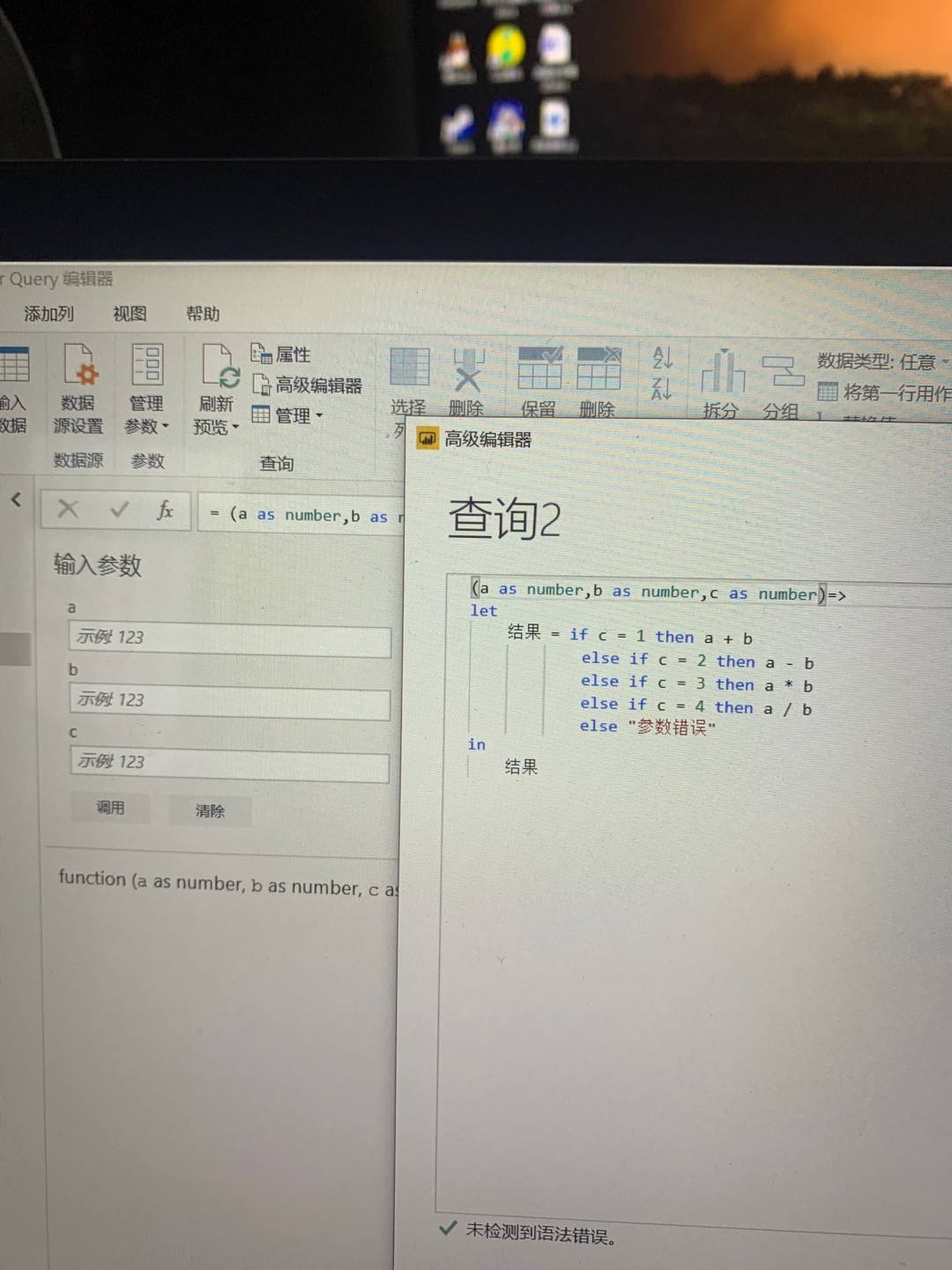Image resolution: width=952 pixels, height=1270 pixels.
Task: Open 高级编辑器 from the ribbon
Action: tap(307, 385)
